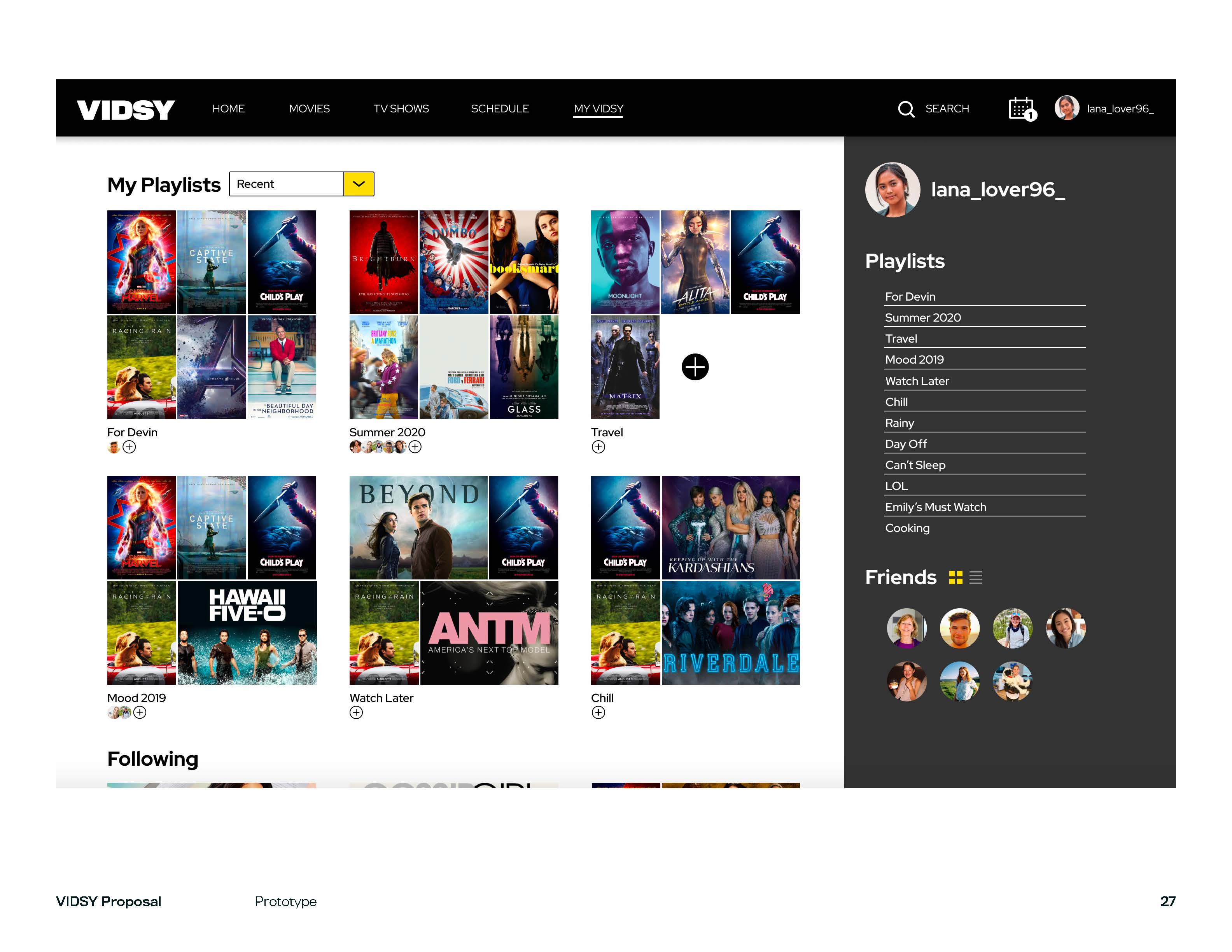Click plus icon under Travel title
The image size is (1232, 952).
pyautogui.click(x=598, y=447)
